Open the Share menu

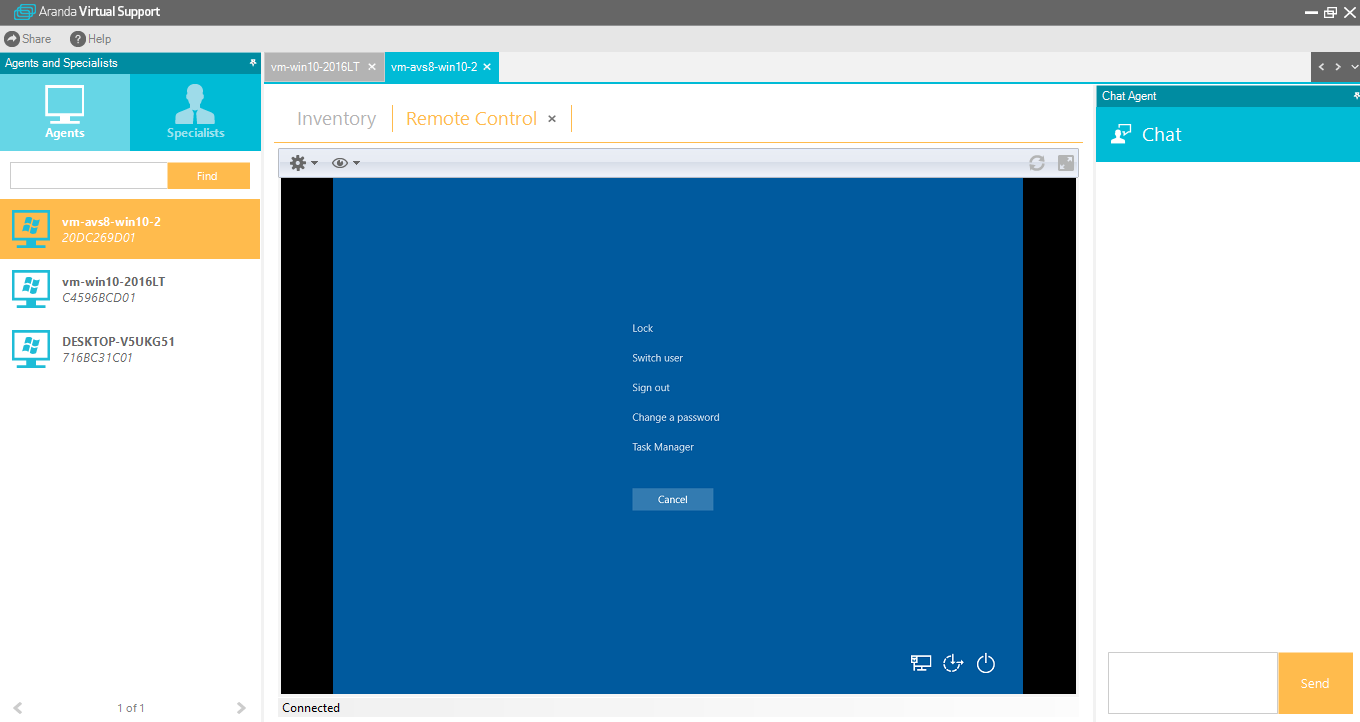tap(28, 39)
